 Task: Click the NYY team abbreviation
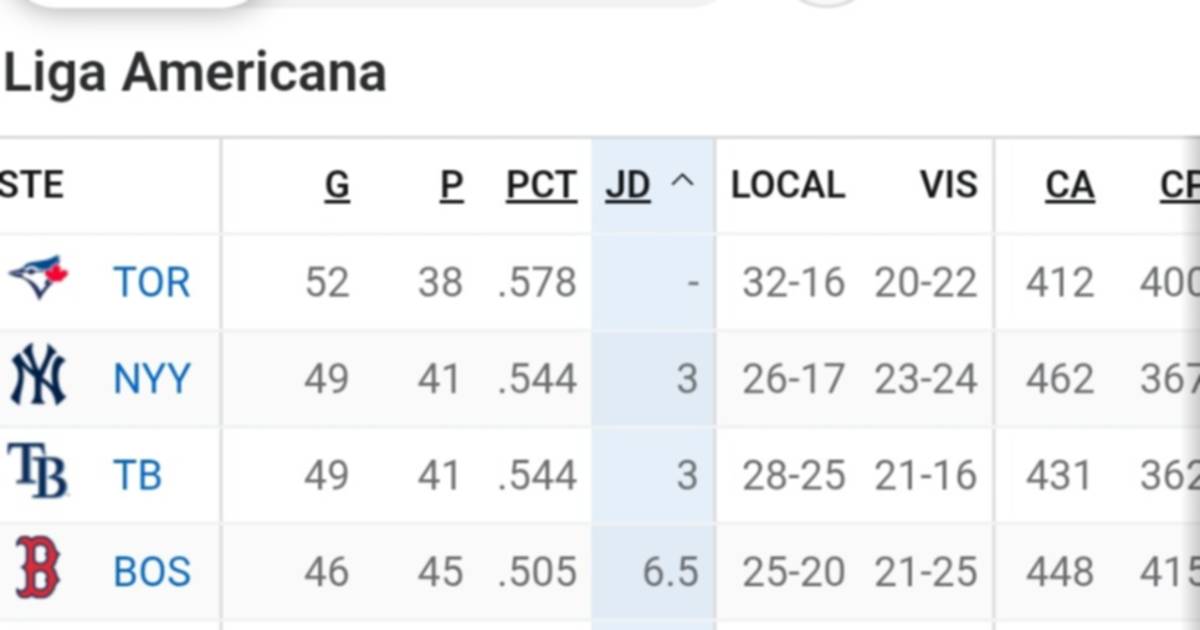[151, 377]
